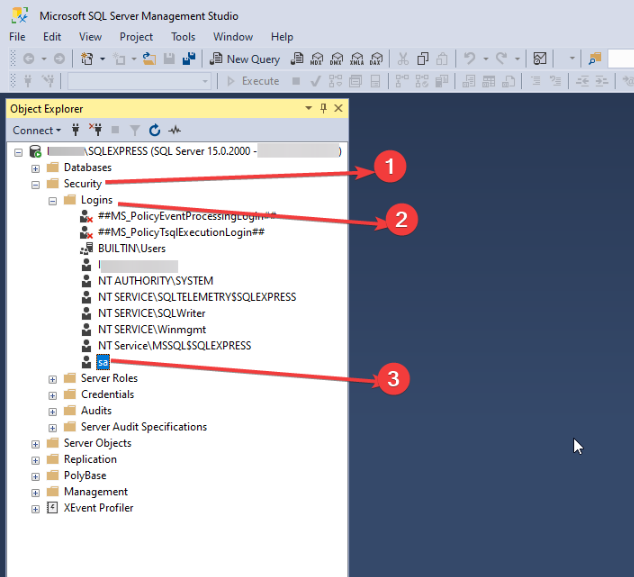Click the Stop icon in Object Explorer
The width and height of the screenshot is (634, 577).
tap(115, 130)
